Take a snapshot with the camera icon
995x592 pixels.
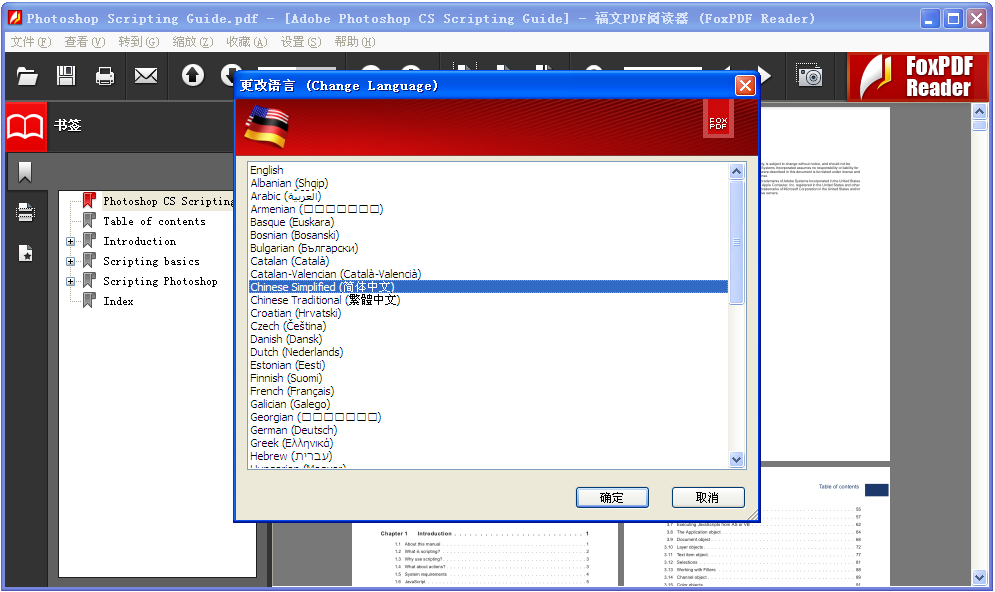tap(809, 76)
